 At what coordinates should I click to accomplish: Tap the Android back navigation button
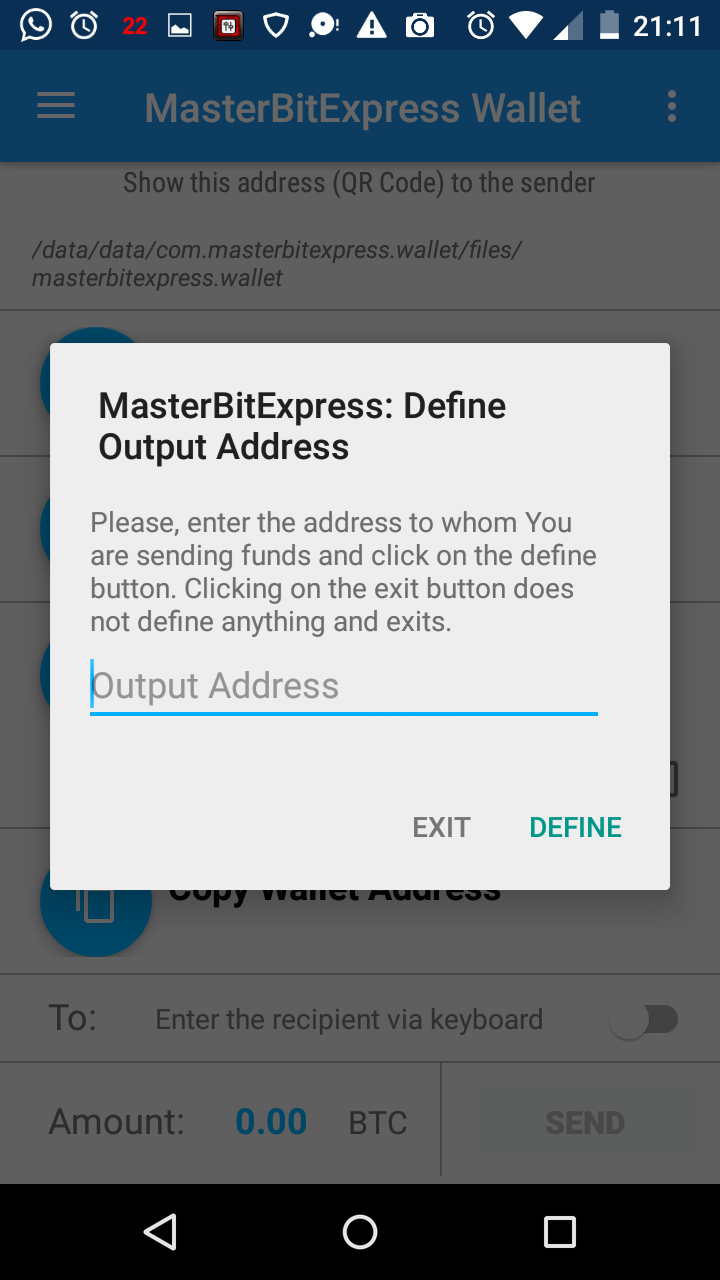160,1232
